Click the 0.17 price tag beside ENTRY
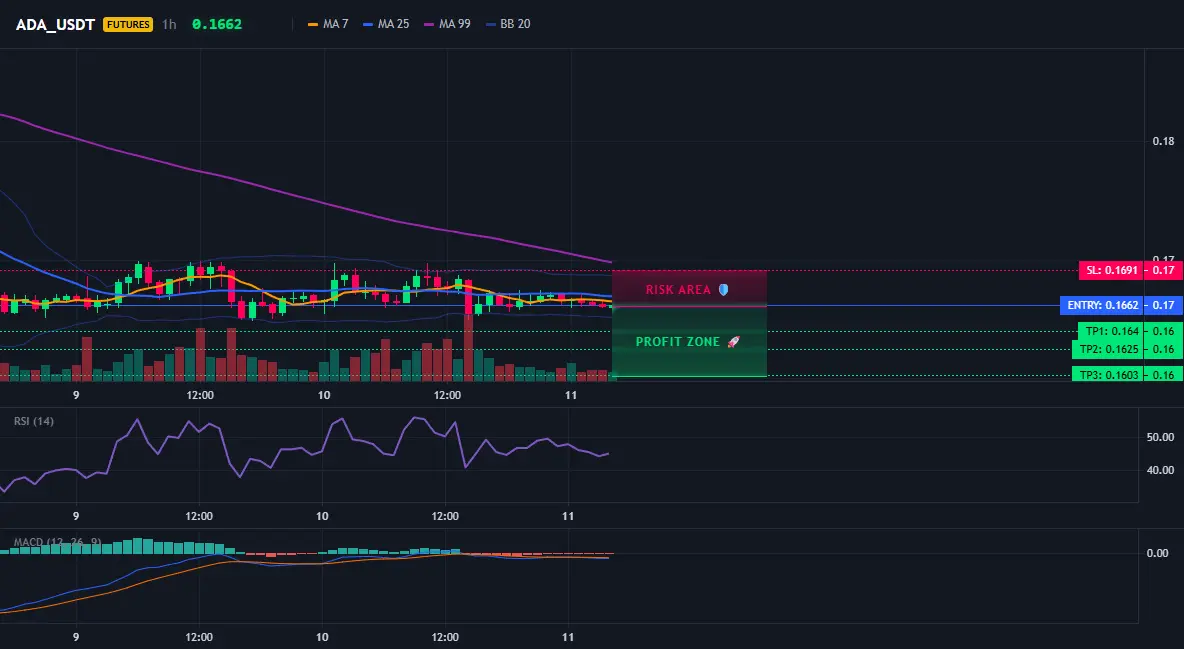The height and width of the screenshot is (649, 1184). 1164,305
